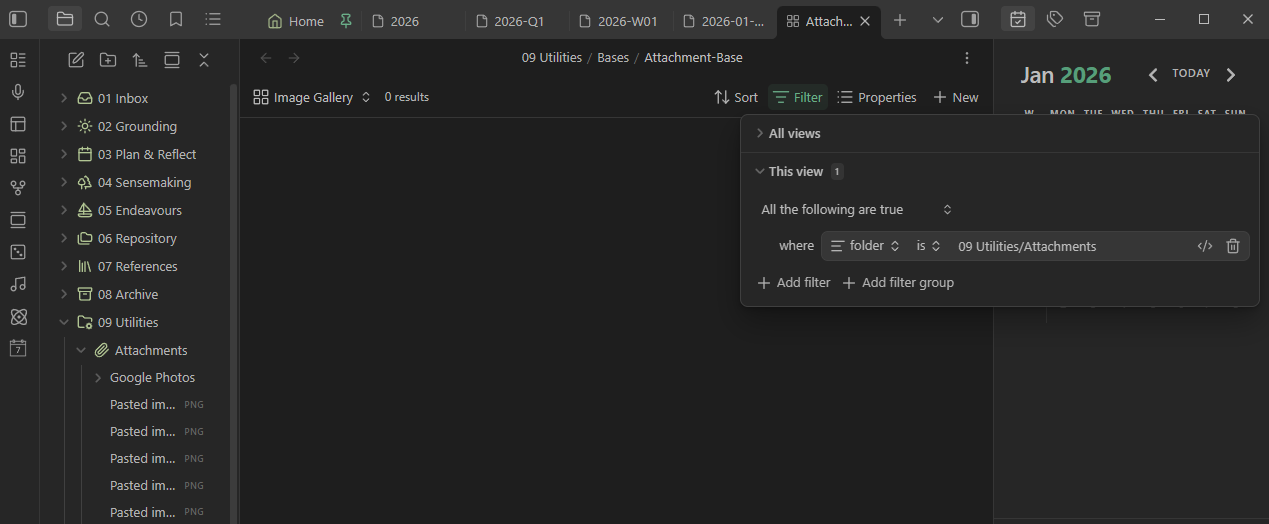
Task: Click the new folder icon
Action: [x=108, y=60]
